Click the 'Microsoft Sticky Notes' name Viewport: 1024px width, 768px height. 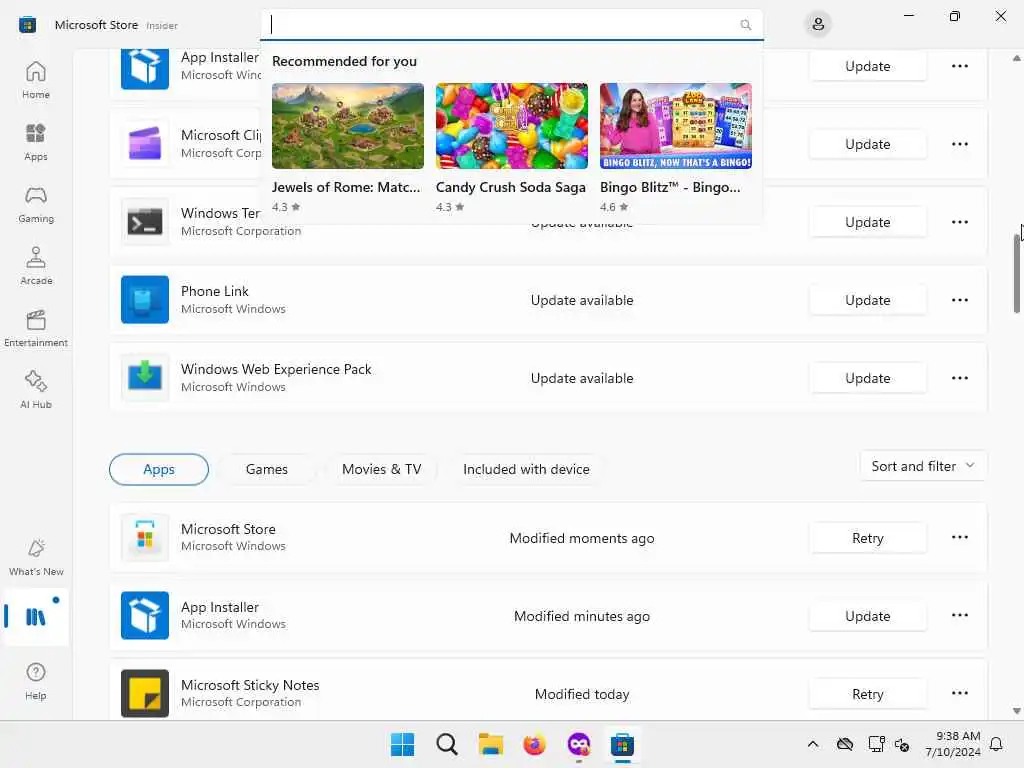click(x=249, y=685)
